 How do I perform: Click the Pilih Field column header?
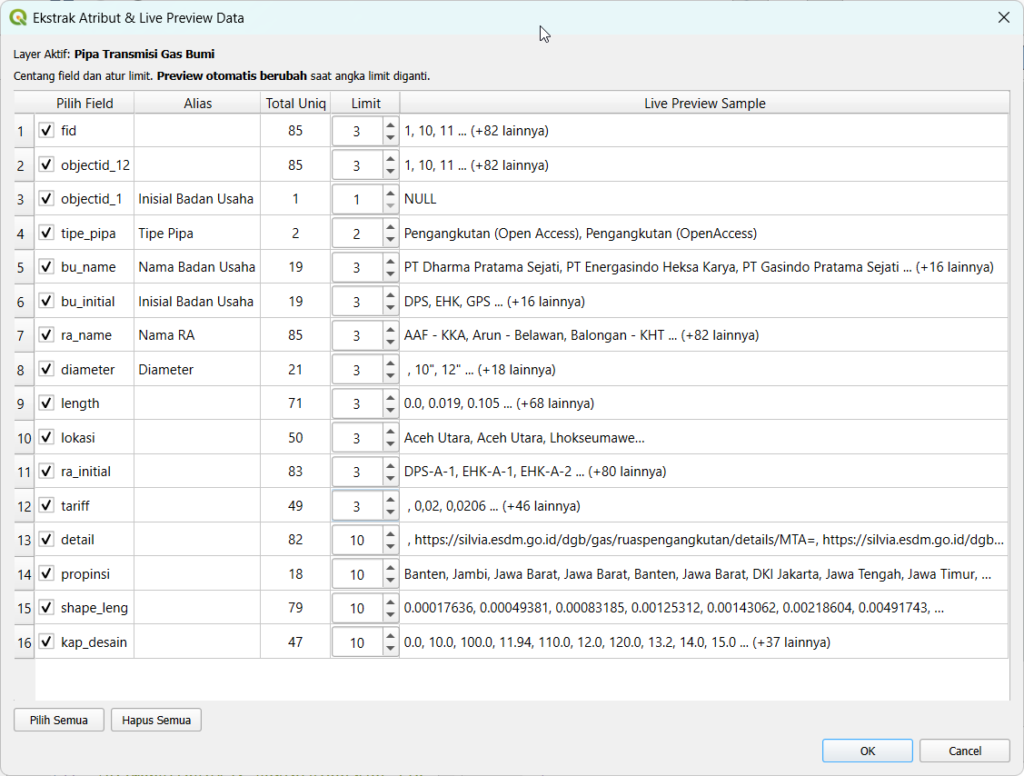click(x=85, y=103)
